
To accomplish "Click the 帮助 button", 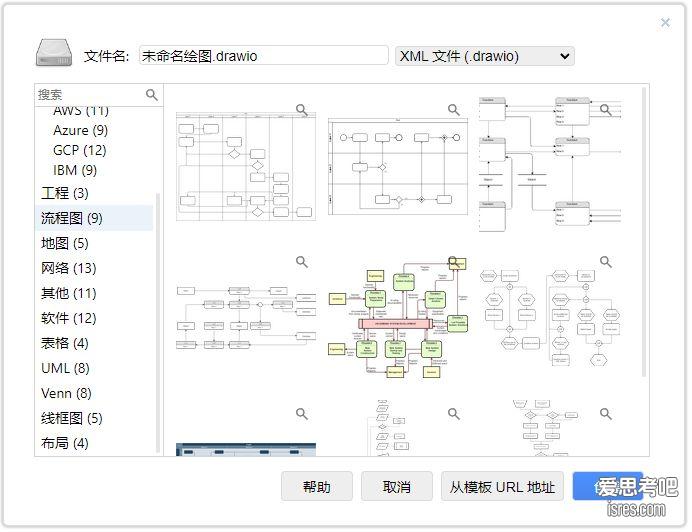I will click(x=316, y=487).
